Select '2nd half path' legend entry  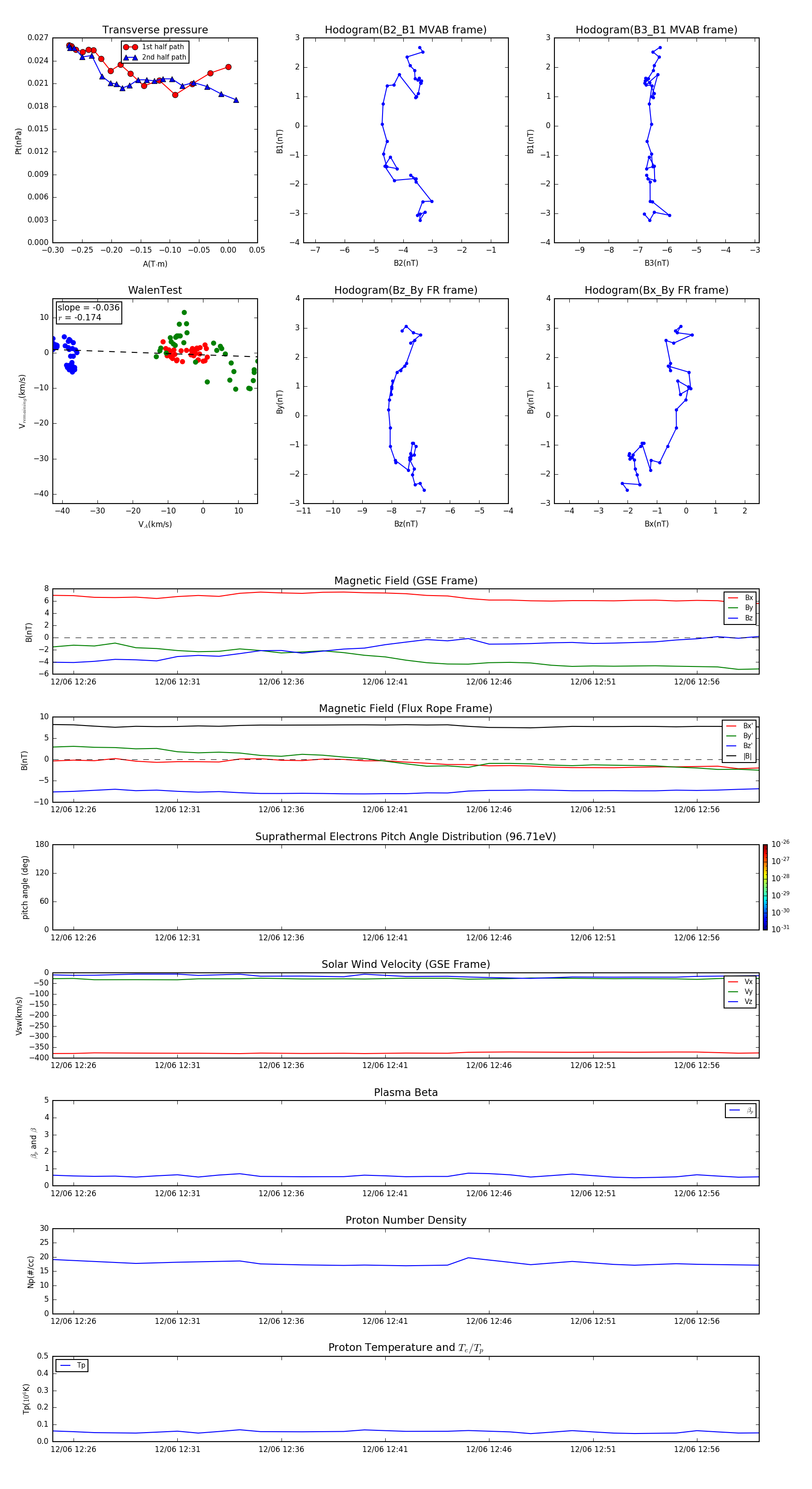click(x=155, y=57)
